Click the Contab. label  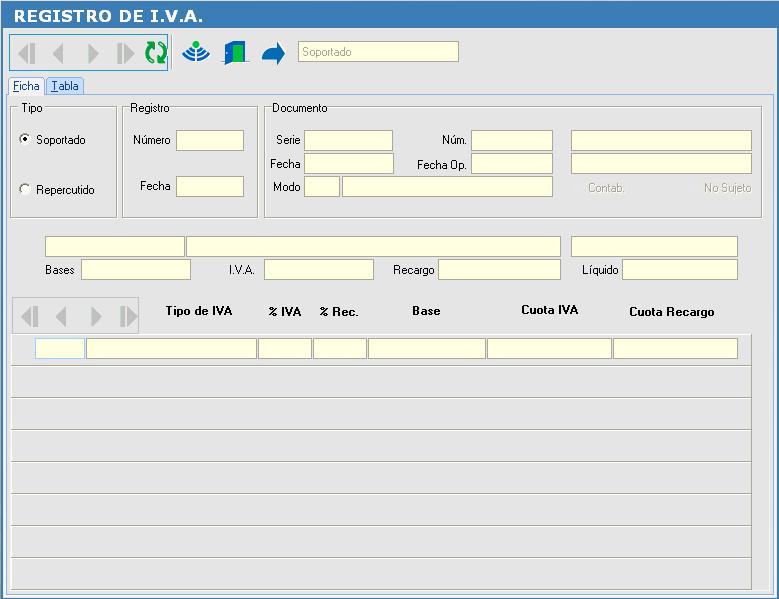click(606, 188)
